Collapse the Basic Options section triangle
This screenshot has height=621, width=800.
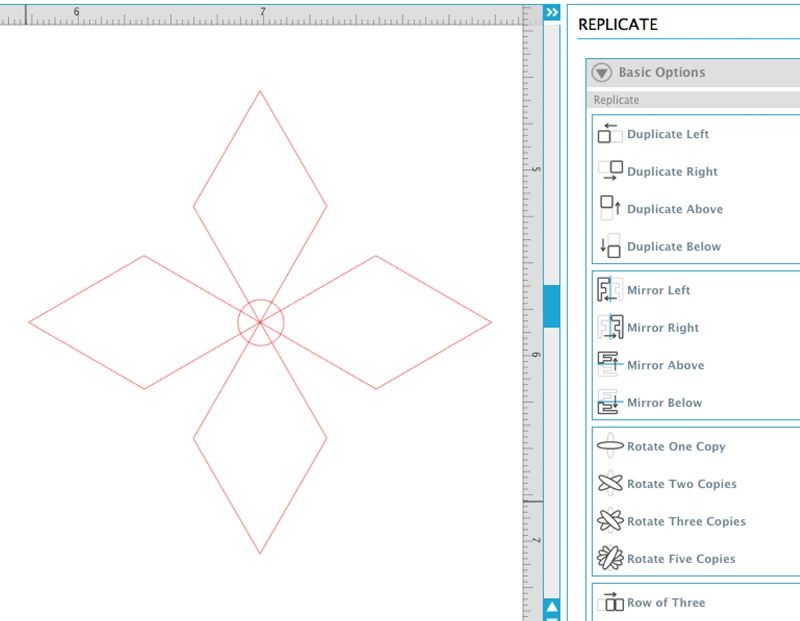pos(602,72)
